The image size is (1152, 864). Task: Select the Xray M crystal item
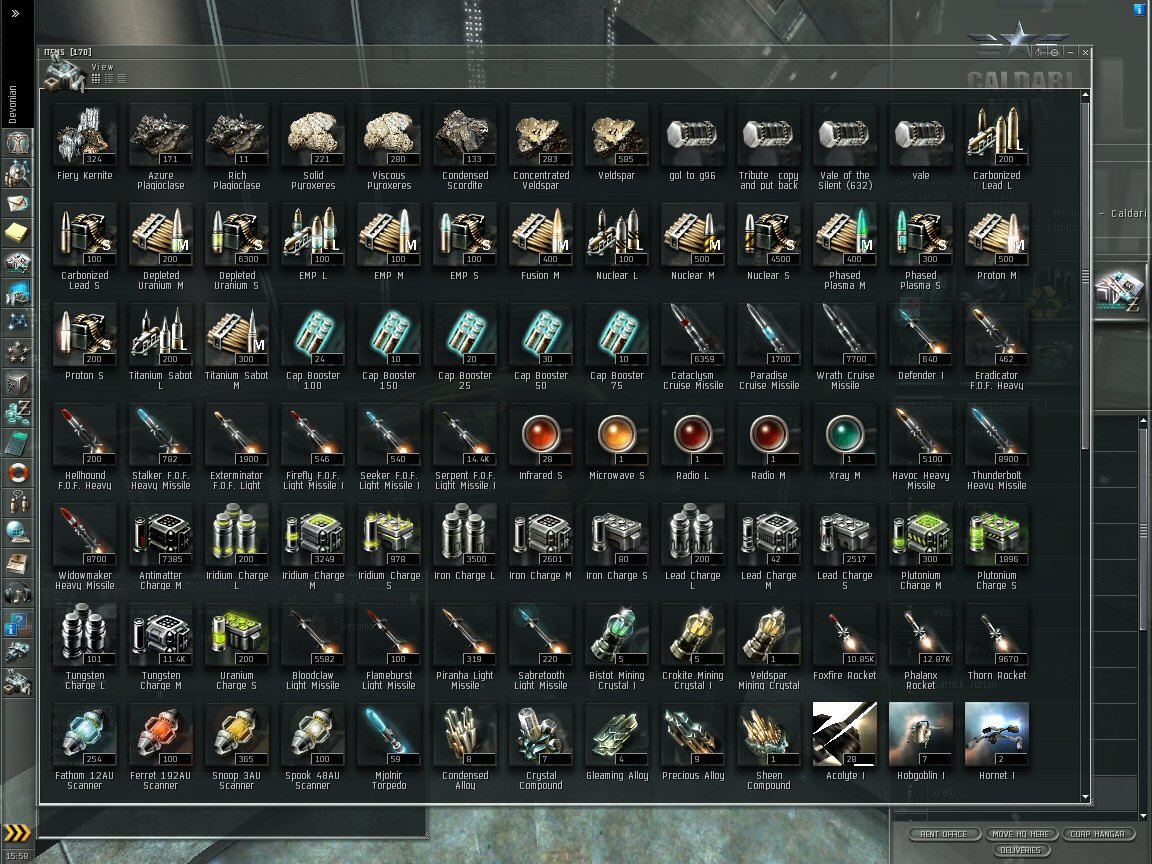pos(845,442)
